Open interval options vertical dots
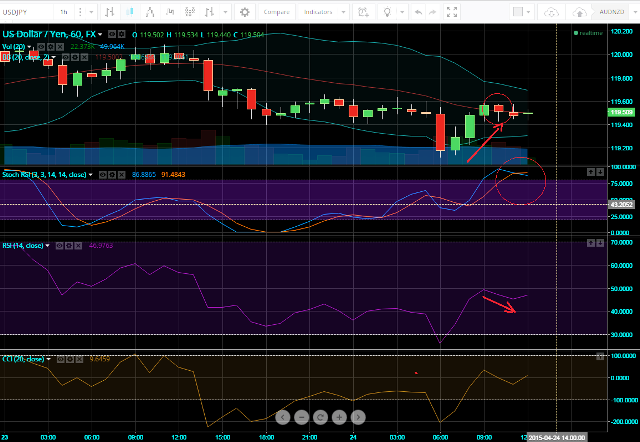This screenshot has height=442, width=640. coord(80,12)
